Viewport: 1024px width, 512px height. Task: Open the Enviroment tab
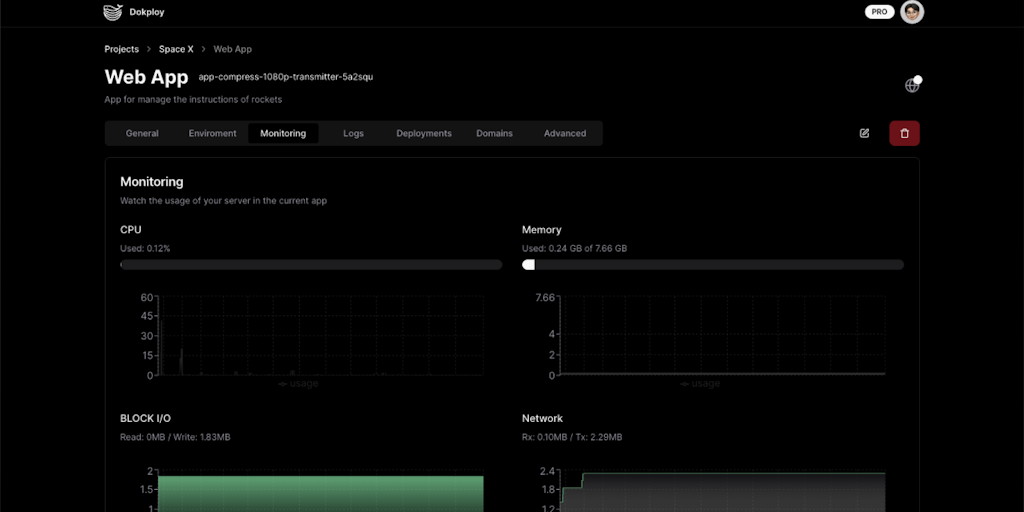click(212, 133)
